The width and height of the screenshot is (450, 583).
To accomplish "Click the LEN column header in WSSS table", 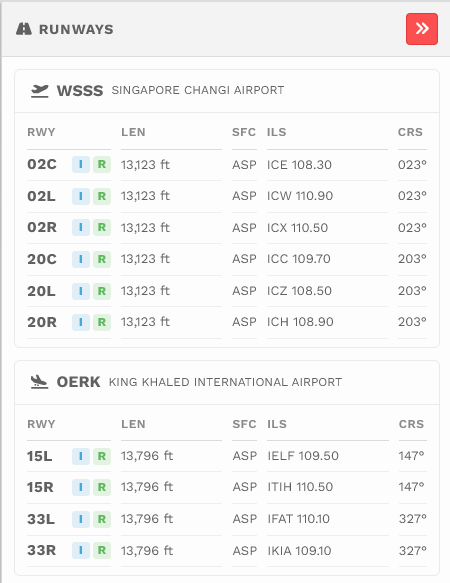I will pos(133,132).
